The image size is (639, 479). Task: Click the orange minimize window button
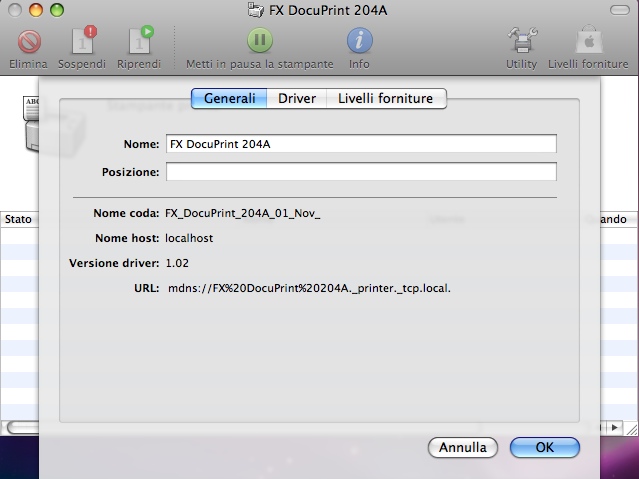tap(36, 10)
